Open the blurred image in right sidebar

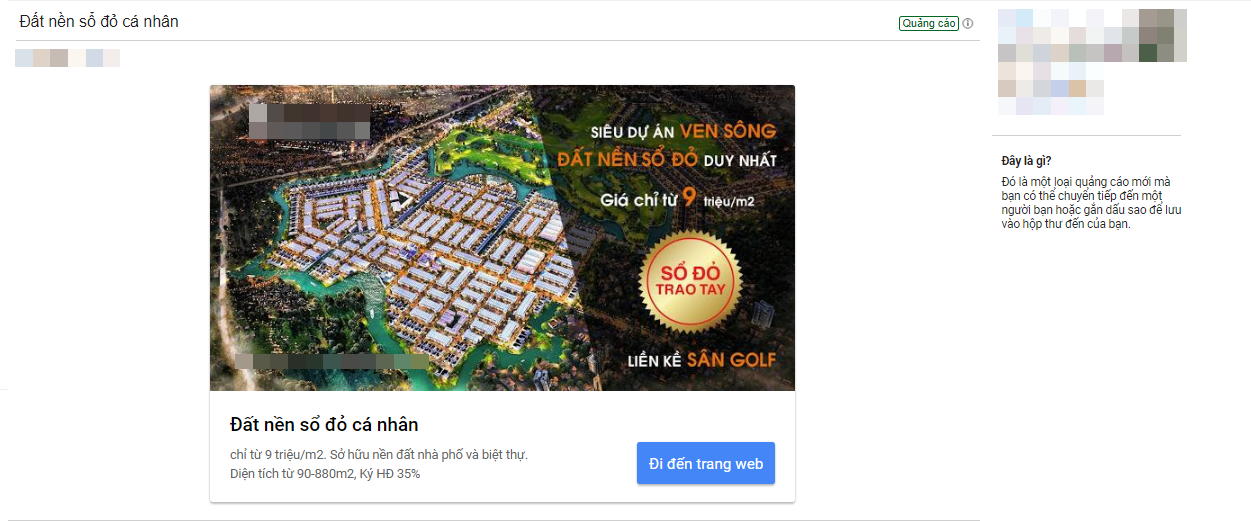pyautogui.click(x=1092, y=62)
